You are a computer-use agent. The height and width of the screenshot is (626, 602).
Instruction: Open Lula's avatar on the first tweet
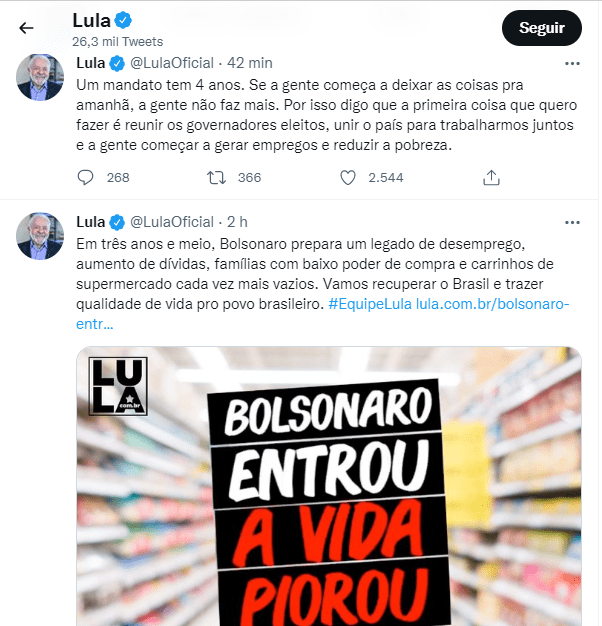tap(40, 77)
